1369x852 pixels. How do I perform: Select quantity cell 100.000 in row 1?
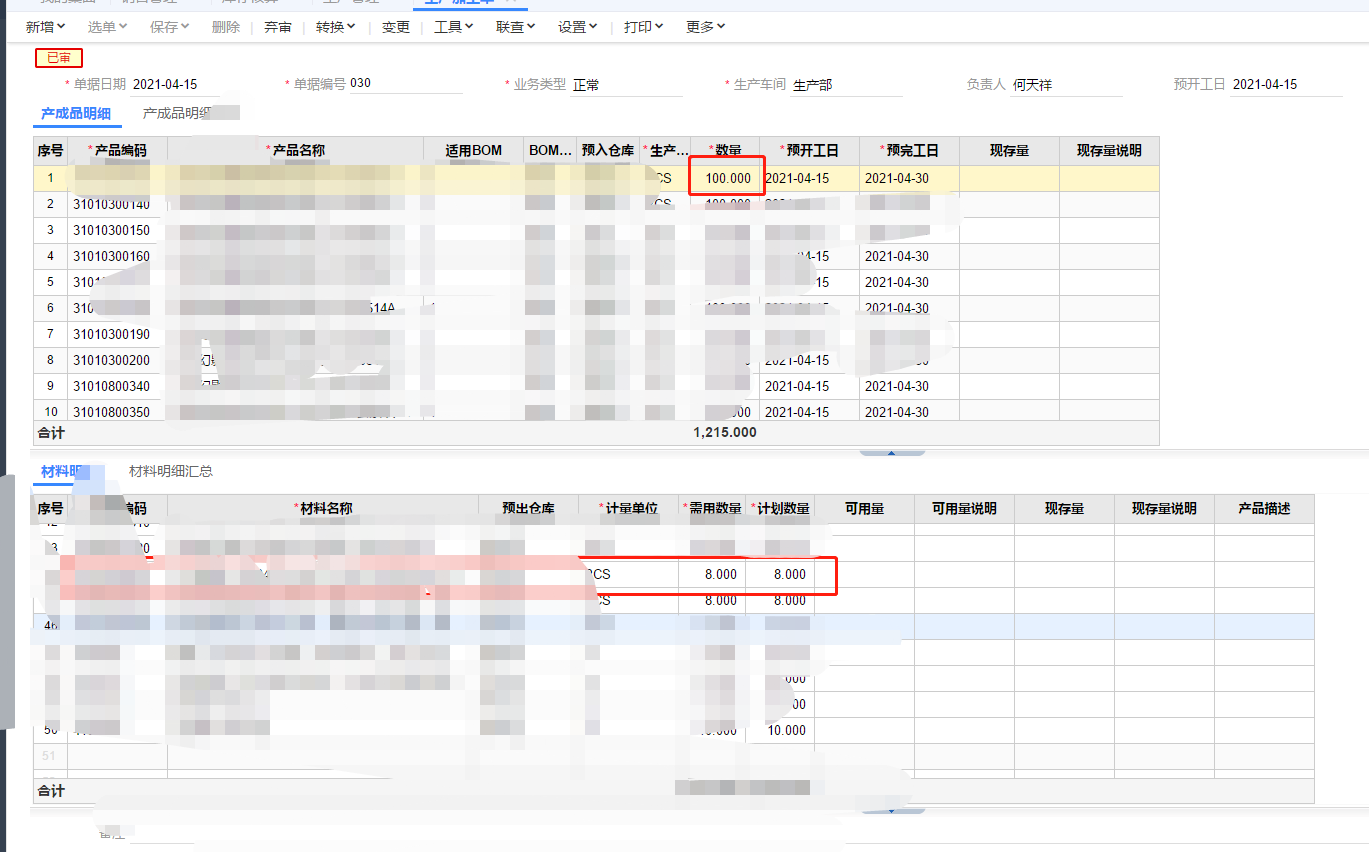point(726,178)
